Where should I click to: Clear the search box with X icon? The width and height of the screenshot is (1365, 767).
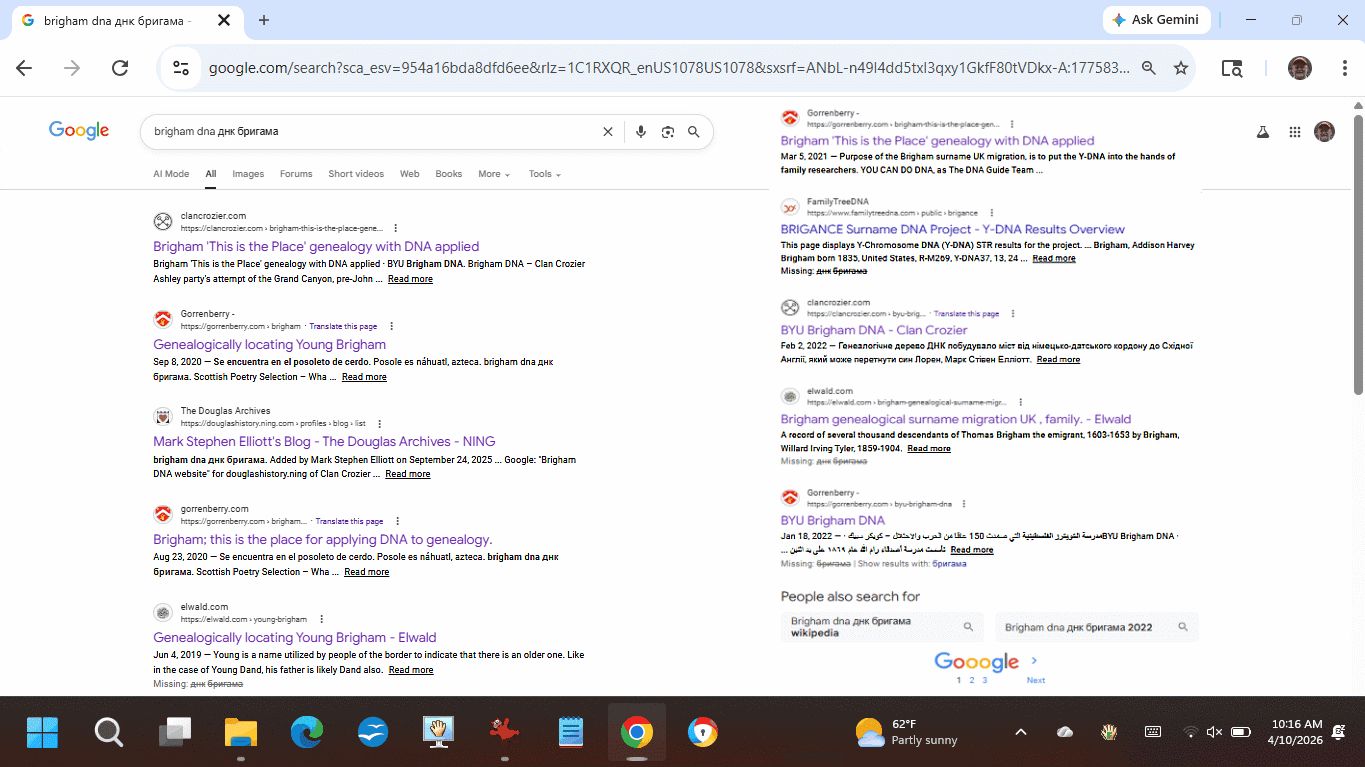tap(607, 132)
